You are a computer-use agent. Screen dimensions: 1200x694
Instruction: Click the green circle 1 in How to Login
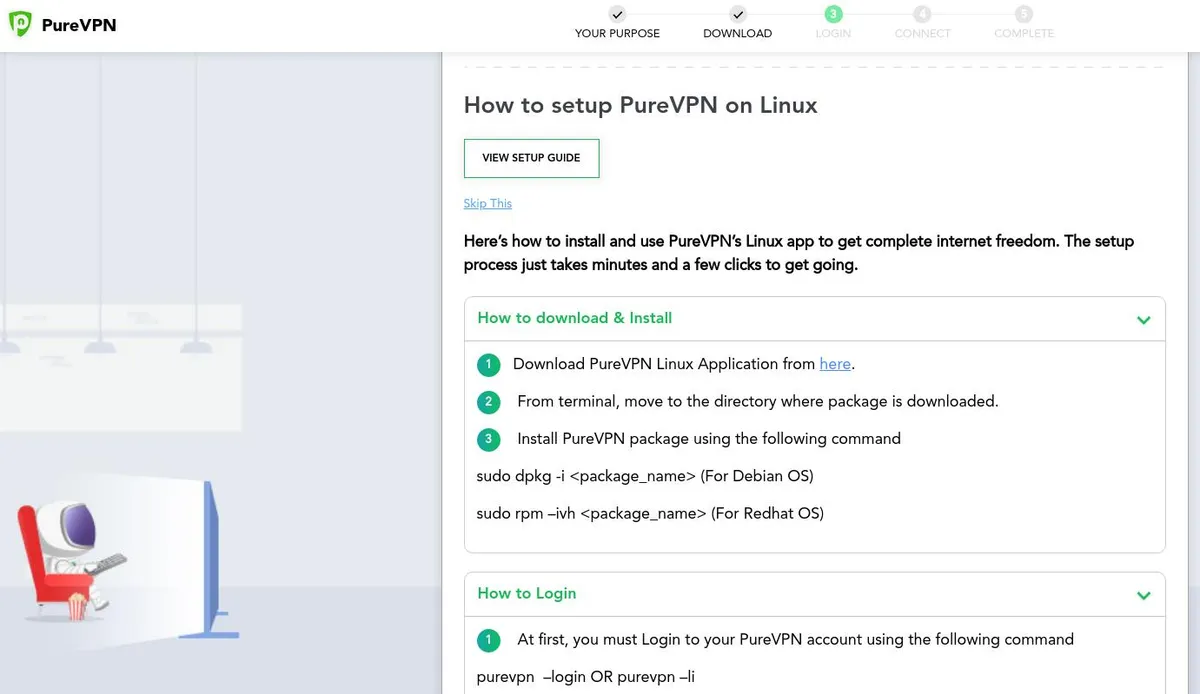[x=488, y=640]
